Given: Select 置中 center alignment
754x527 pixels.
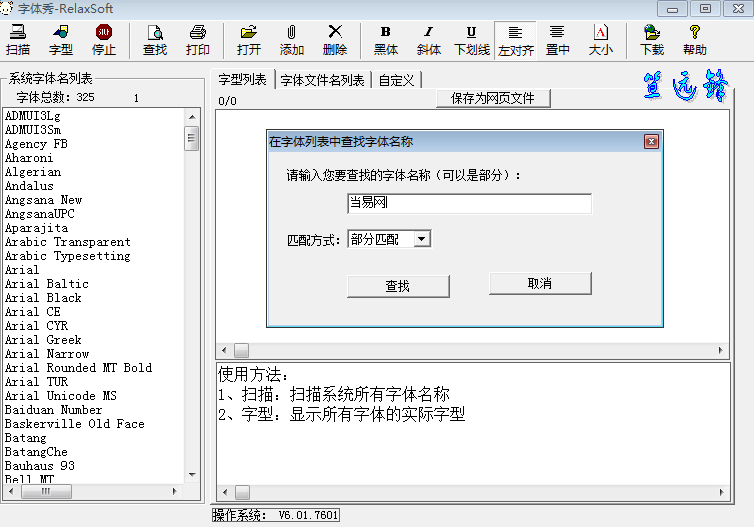Looking at the screenshot, I should coord(557,40).
